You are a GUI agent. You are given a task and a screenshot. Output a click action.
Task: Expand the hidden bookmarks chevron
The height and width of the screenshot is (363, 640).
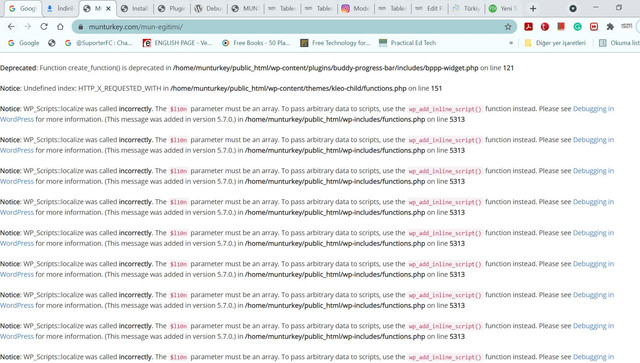click(511, 43)
